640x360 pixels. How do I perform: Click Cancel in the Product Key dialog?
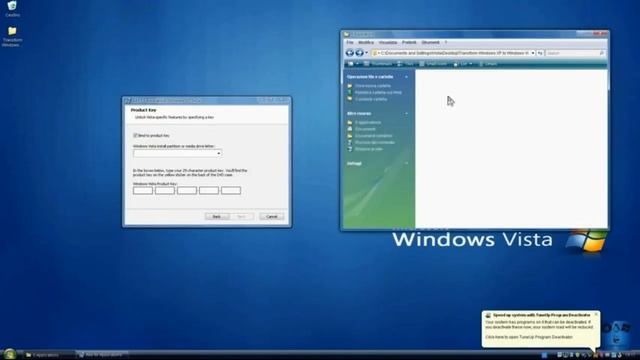tap(271, 216)
